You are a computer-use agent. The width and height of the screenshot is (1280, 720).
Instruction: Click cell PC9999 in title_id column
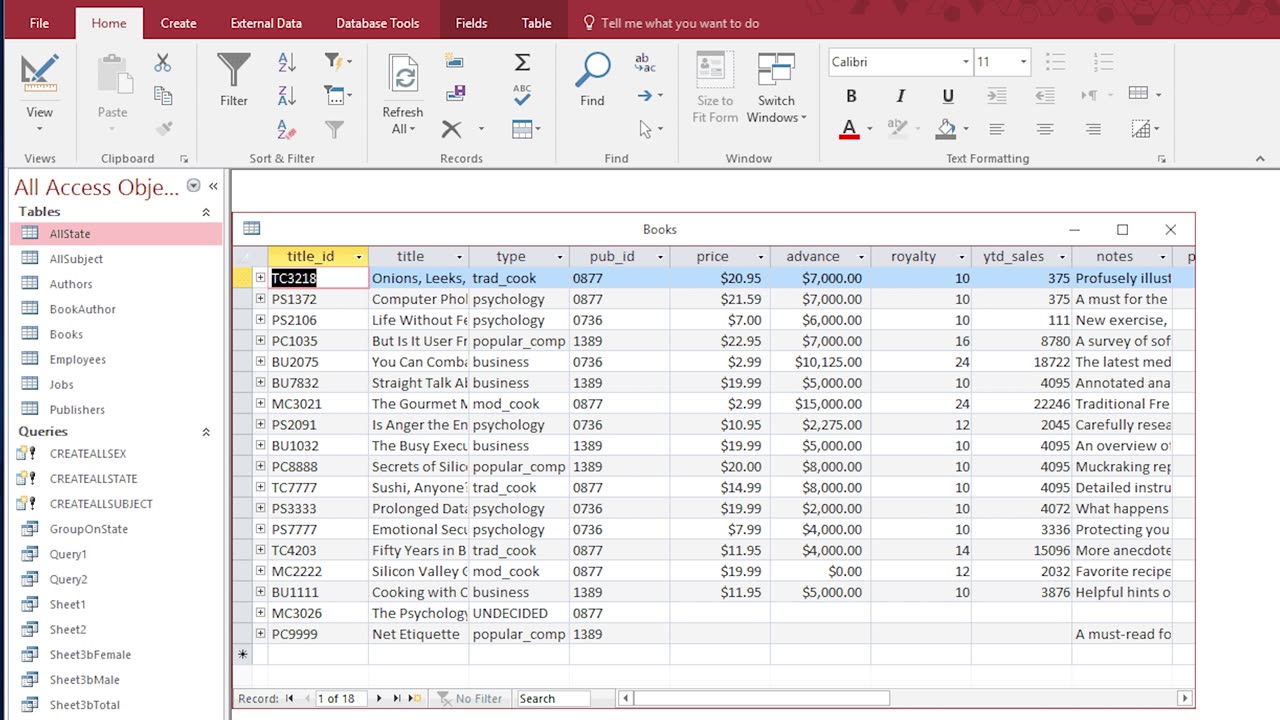[x=318, y=634]
